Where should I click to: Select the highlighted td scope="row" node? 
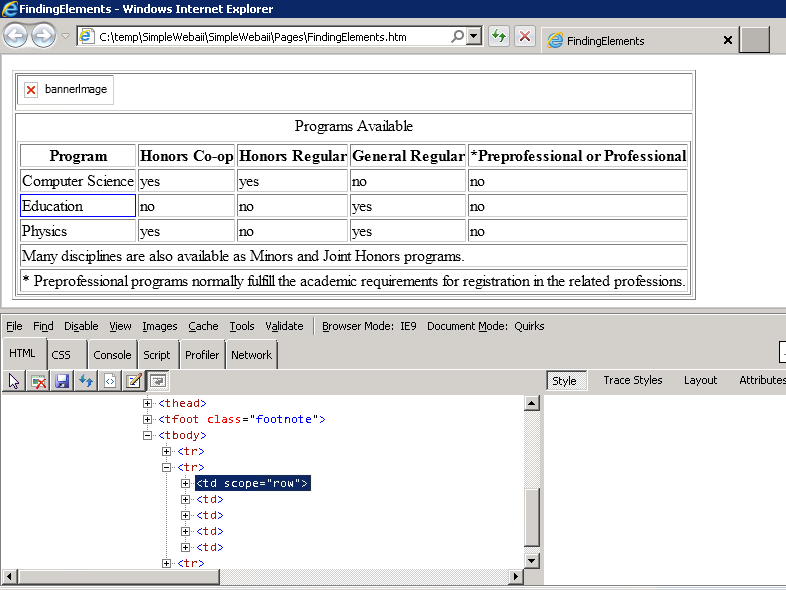tap(252, 483)
